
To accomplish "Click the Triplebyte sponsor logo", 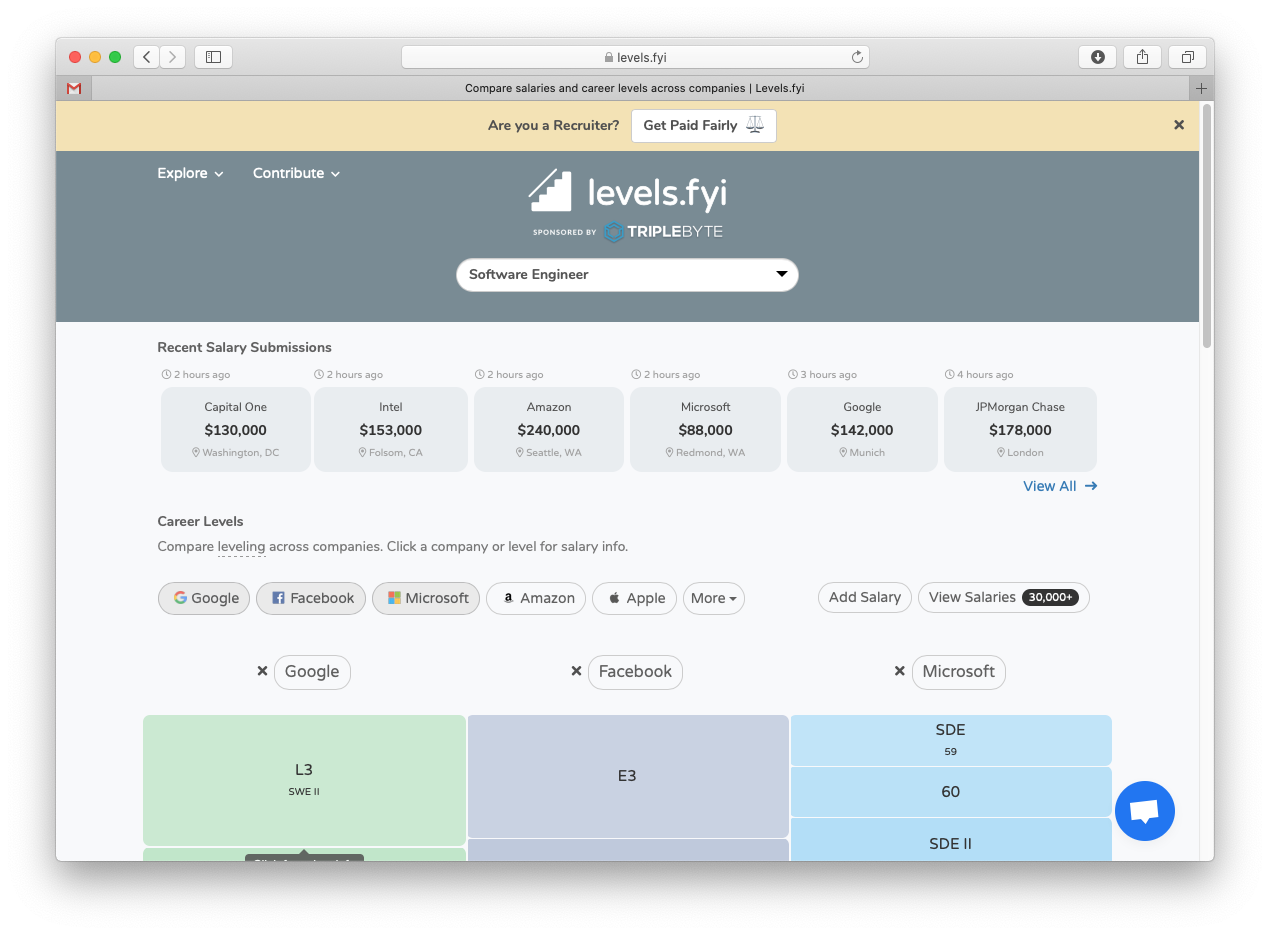I will click(663, 232).
